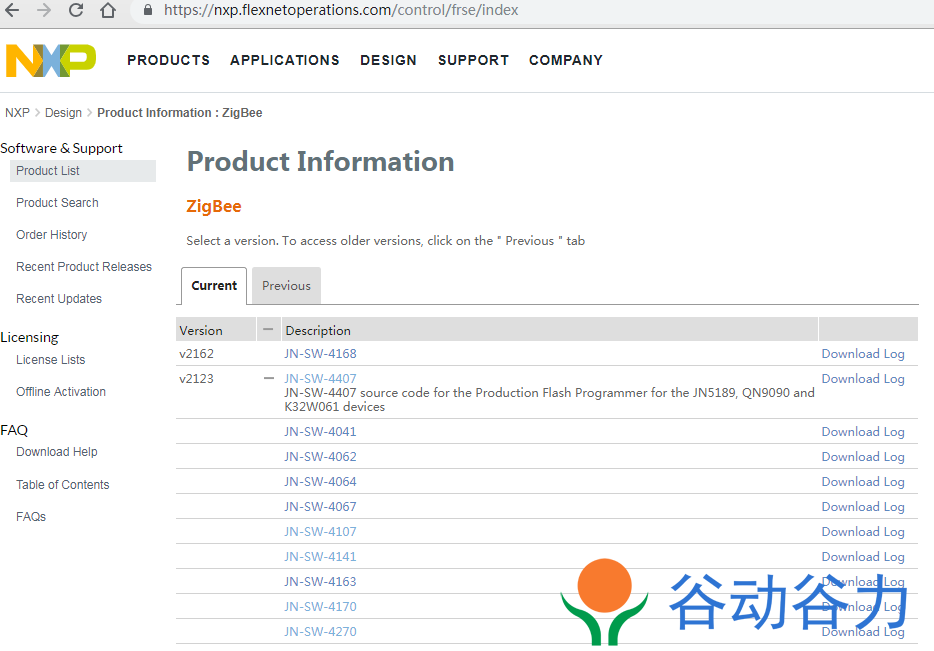The height and width of the screenshot is (651, 934).
Task: Open the SUPPORT menu
Action: [474, 60]
